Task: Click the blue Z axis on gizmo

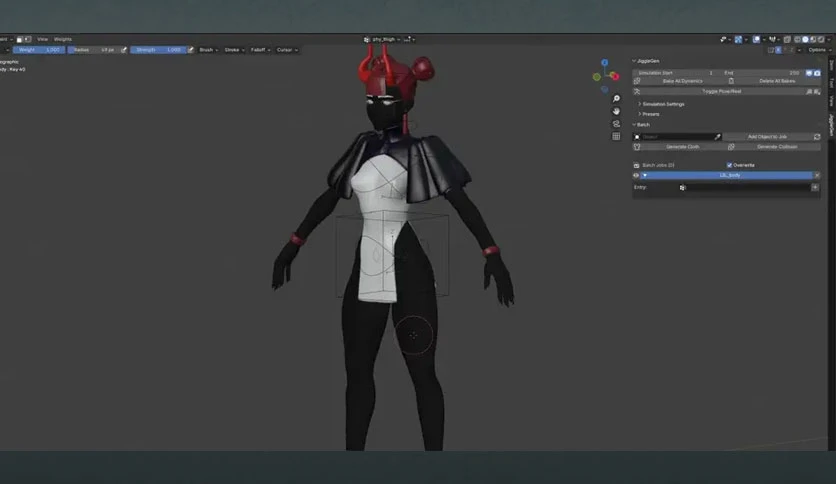Action: point(605,63)
